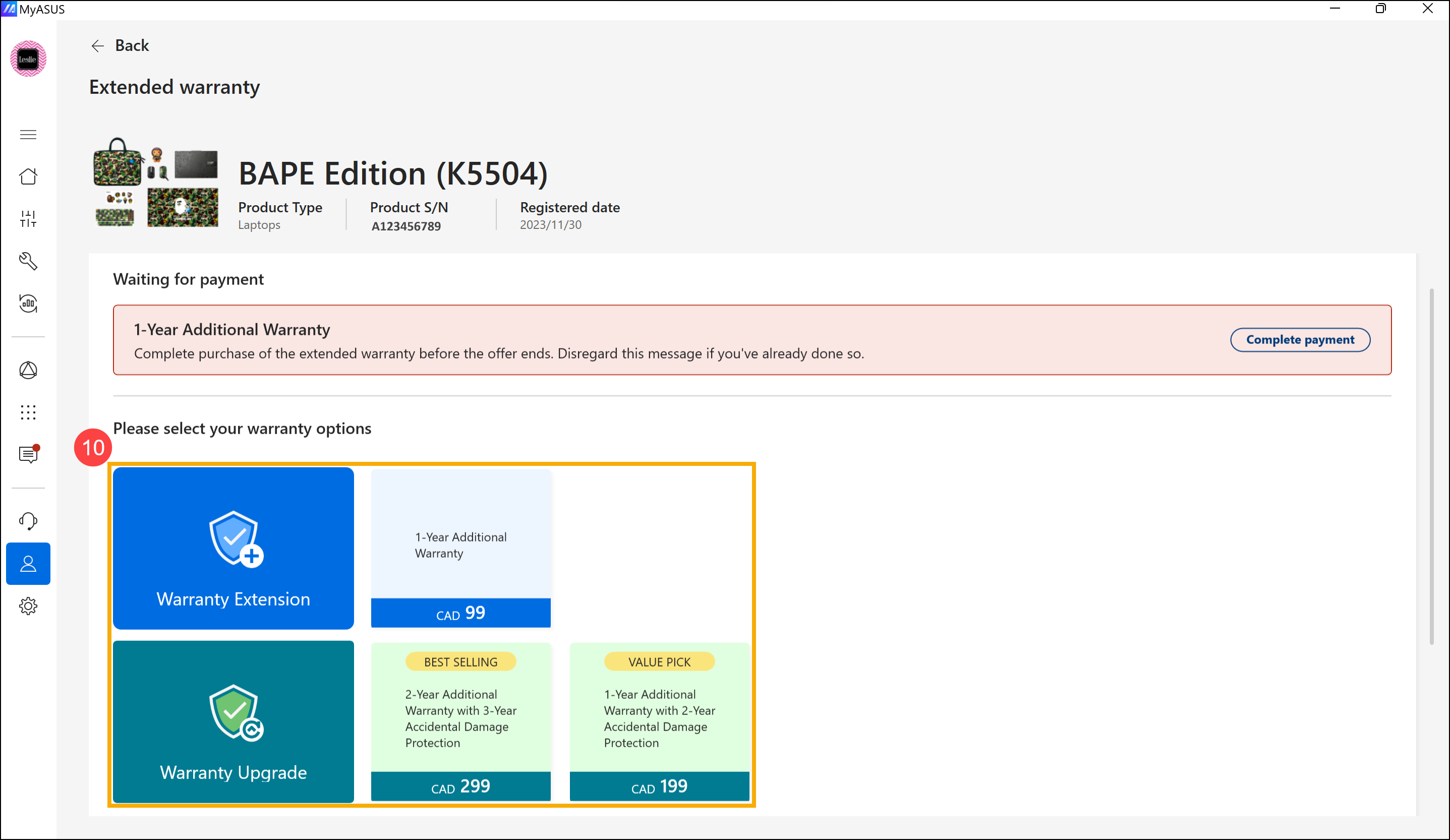Image resolution: width=1450 pixels, height=840 pixels.
Task: Click the Warranty Extension shield plus icon
Action: [236, 539]
